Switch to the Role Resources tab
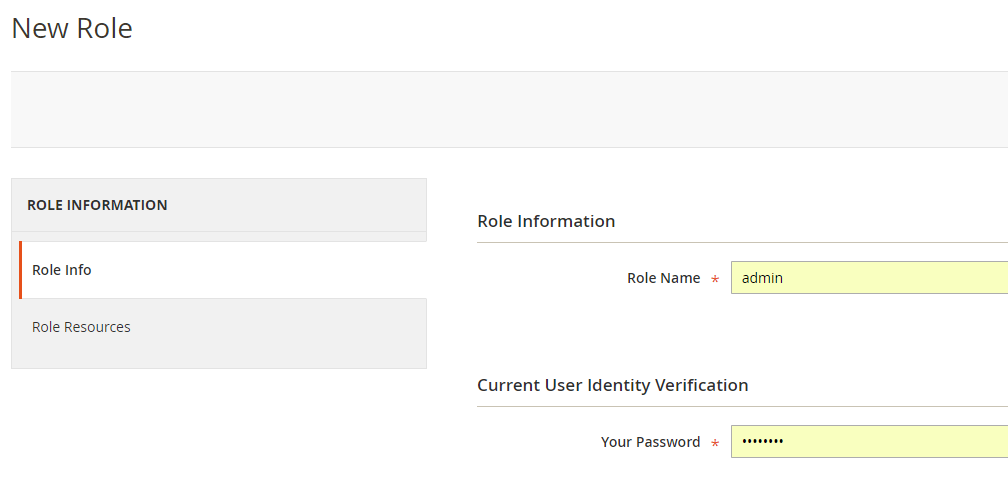Viewport: 1008px width, 501px height. coord(81,327)
